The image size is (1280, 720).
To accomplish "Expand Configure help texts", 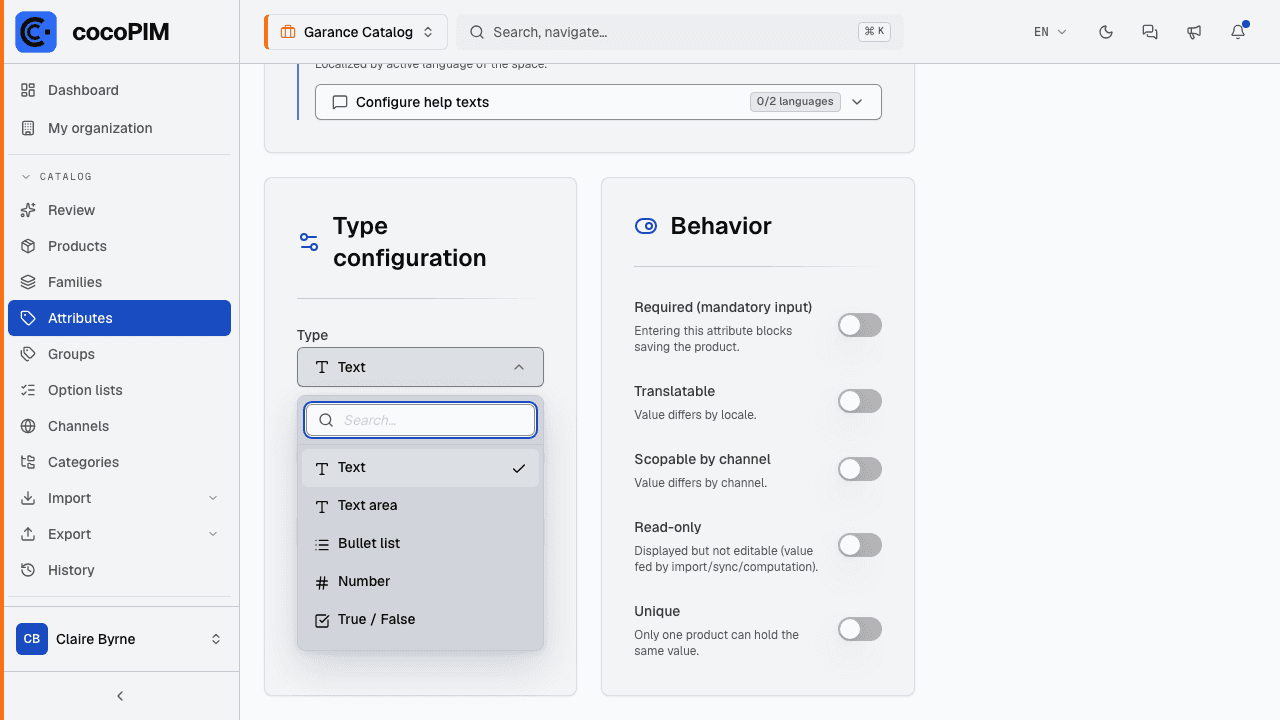I will coord(598,102).
